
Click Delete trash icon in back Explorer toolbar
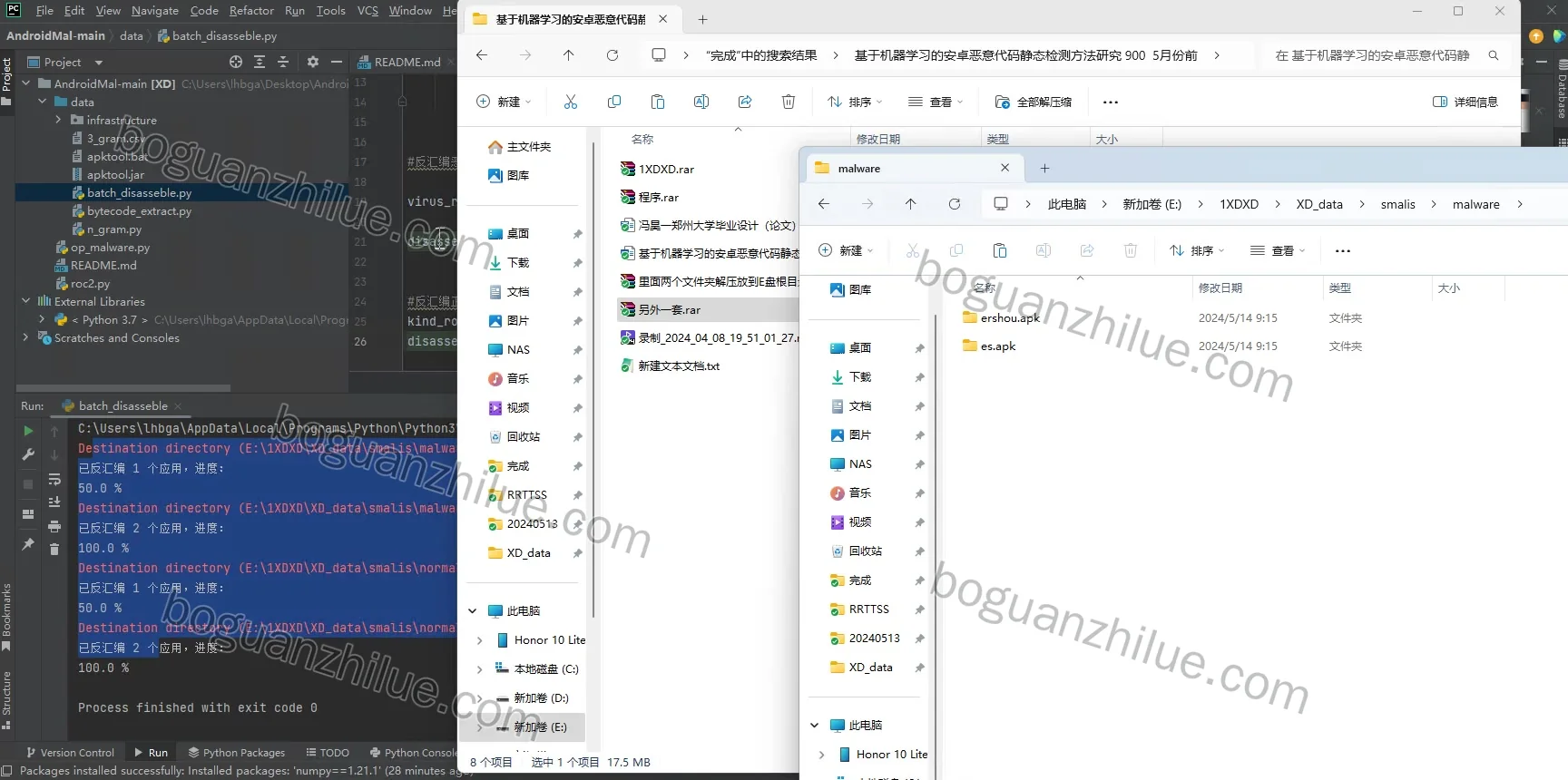click(x=789, y=102)
